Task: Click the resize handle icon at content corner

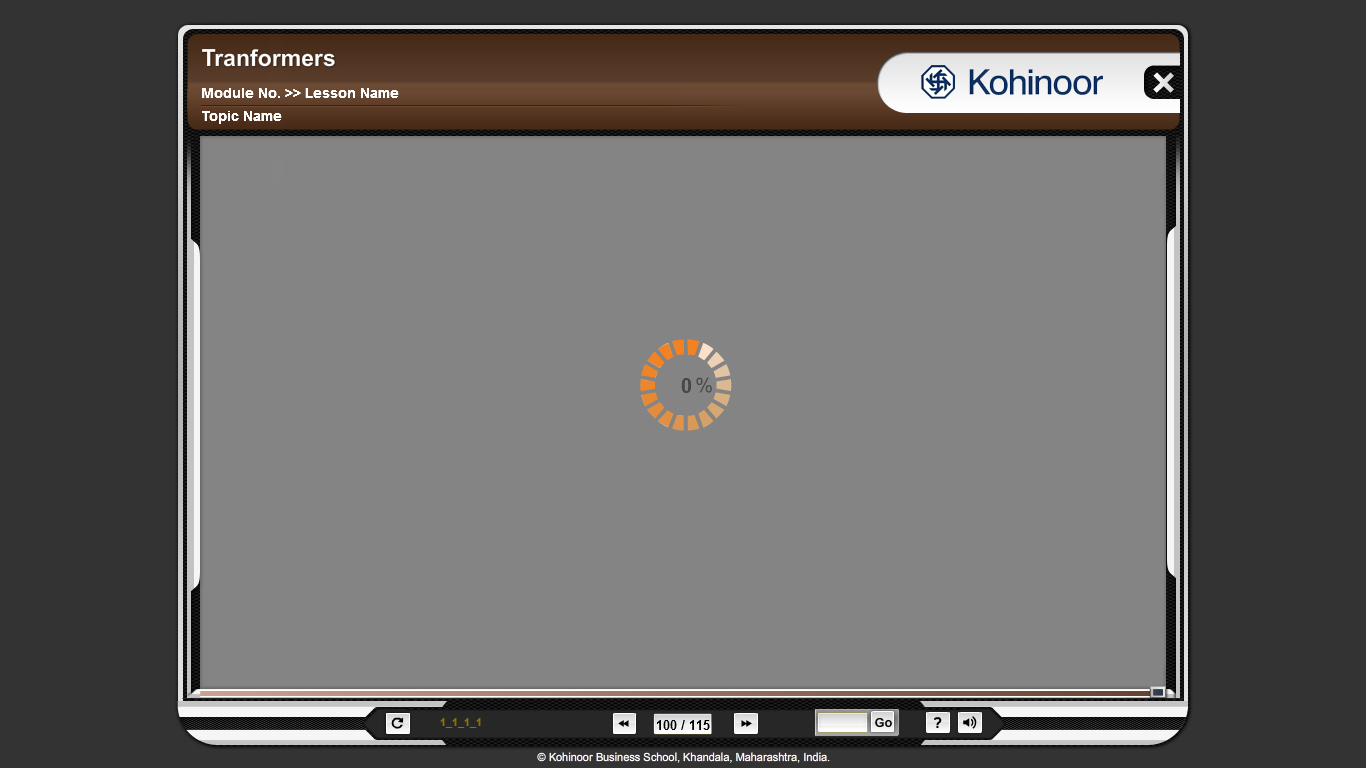Action: coord(1158,690)
